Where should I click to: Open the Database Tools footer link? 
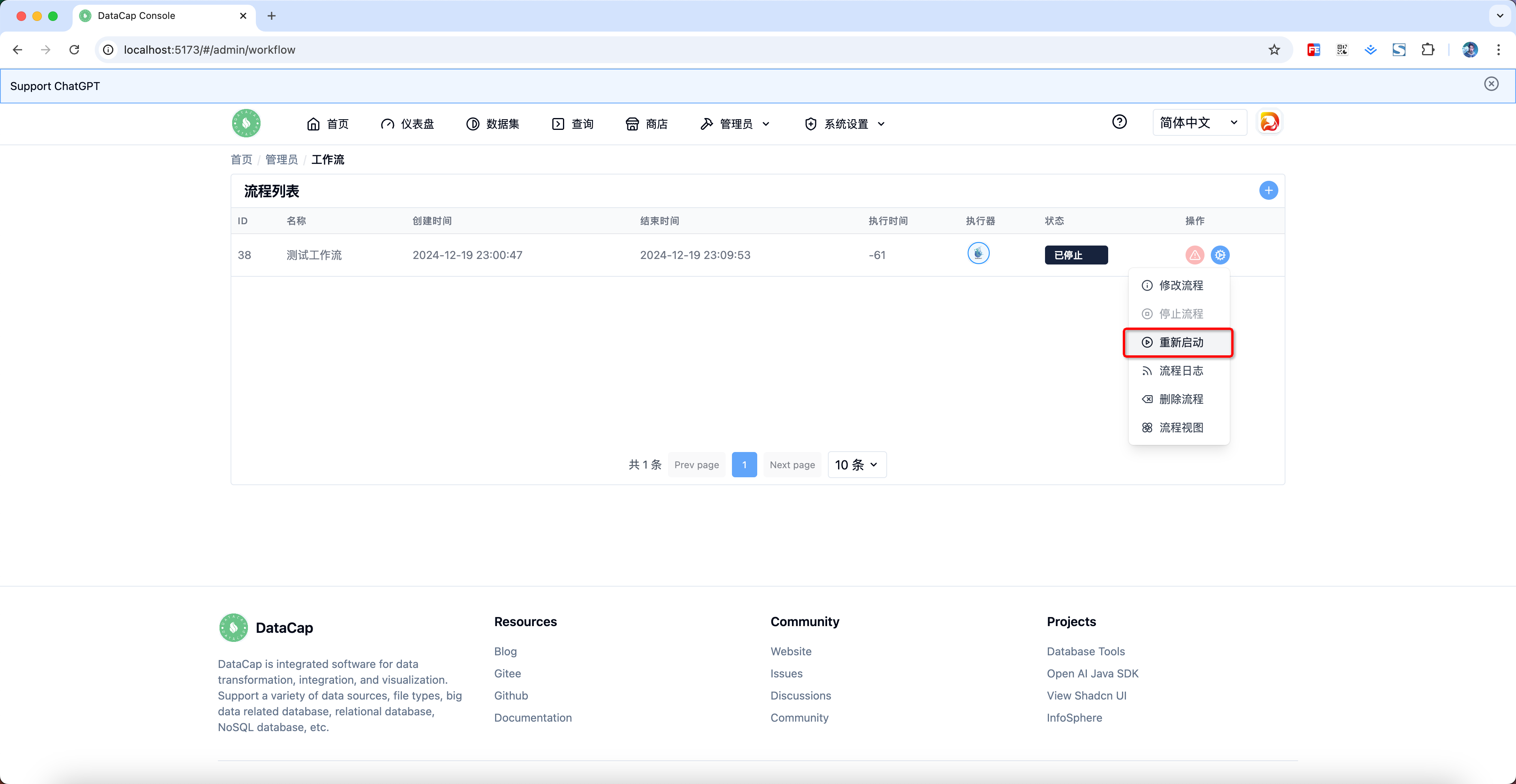tap(1085, 651)
